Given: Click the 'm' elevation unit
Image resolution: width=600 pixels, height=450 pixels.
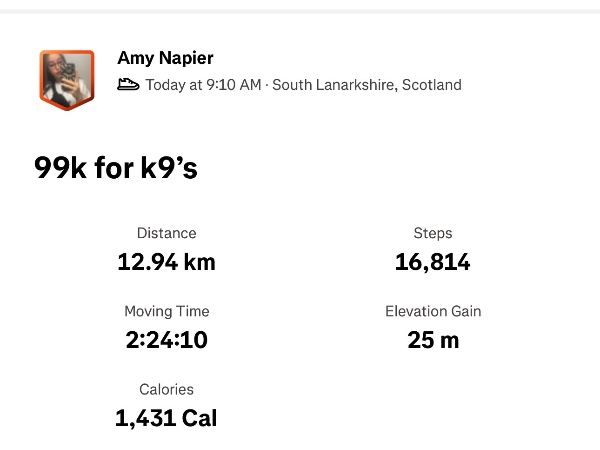Looking at the screenshot, I should tap(449, 340).
